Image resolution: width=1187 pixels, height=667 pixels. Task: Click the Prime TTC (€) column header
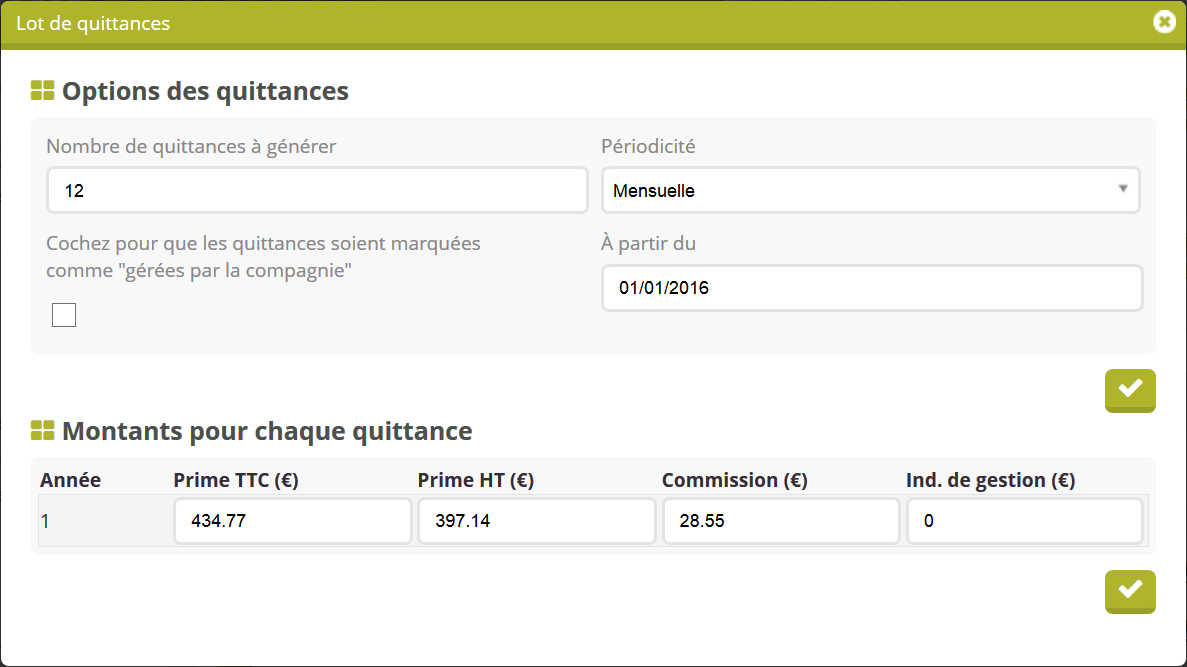(236, 480)
